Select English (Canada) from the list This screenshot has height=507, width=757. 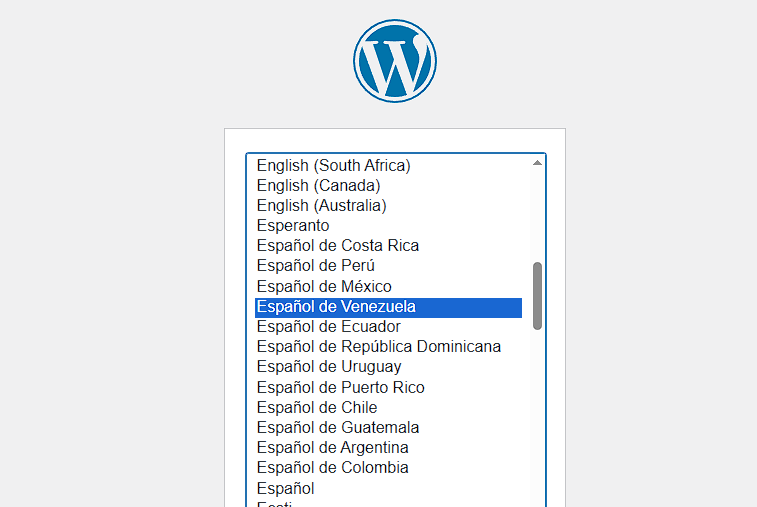point(318,185)
